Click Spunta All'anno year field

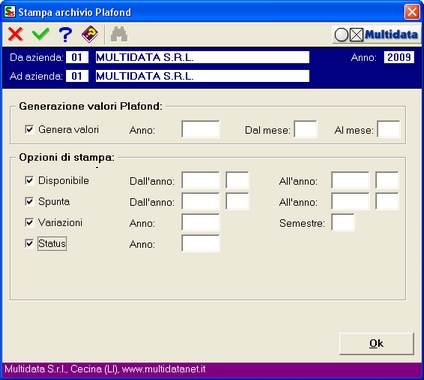(350, 201)
